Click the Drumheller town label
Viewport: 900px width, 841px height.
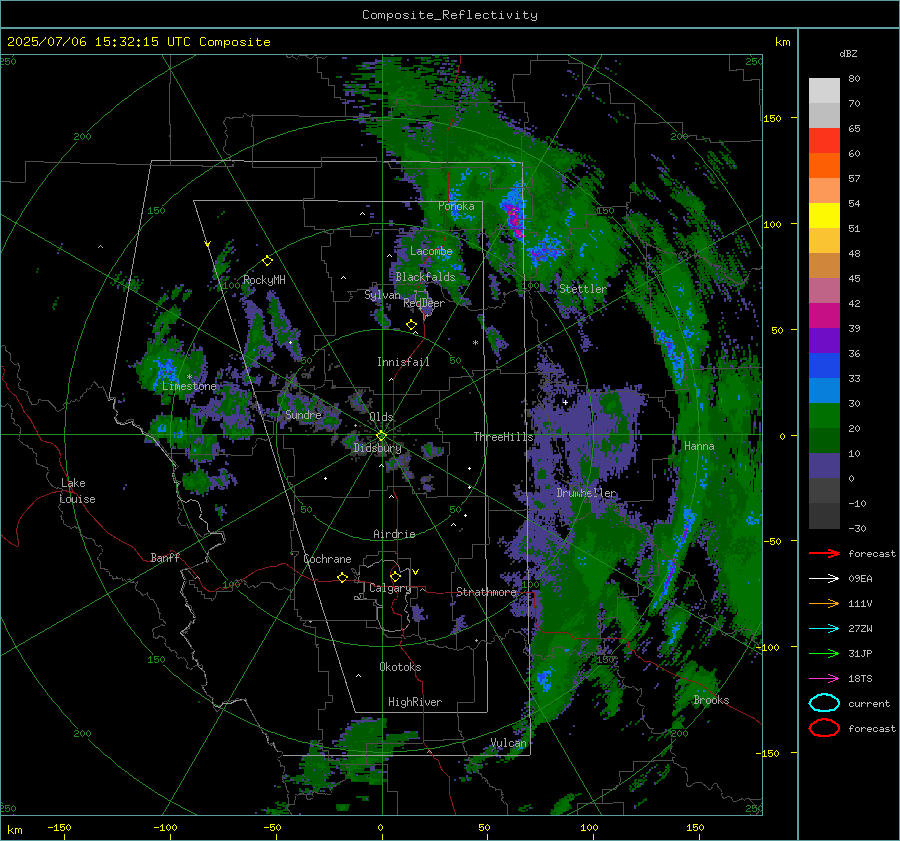tap(587, 493)
